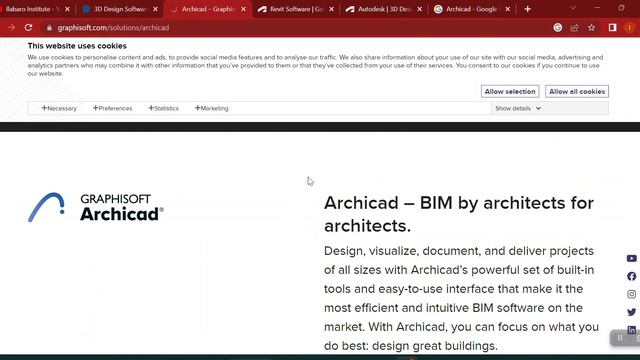Click the graphisoft.com address bar
Image resolution: width=640 pixels, height=360 pixels.
(294, 28)
